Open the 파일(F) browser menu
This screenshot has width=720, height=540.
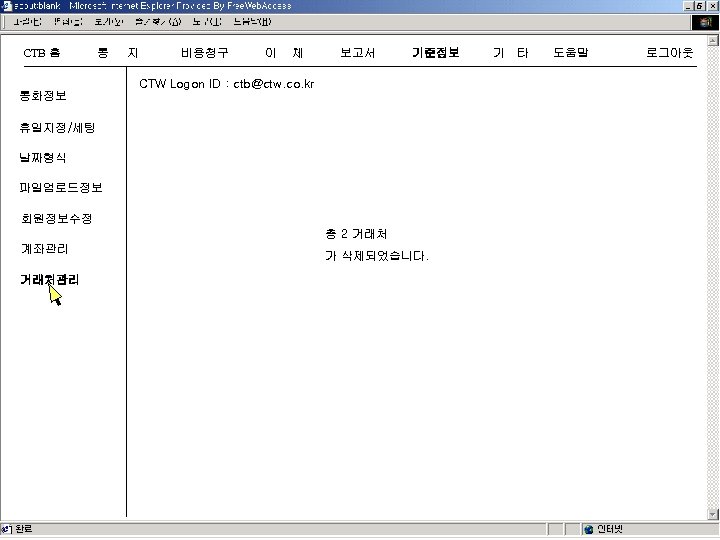tap(27, 22)
